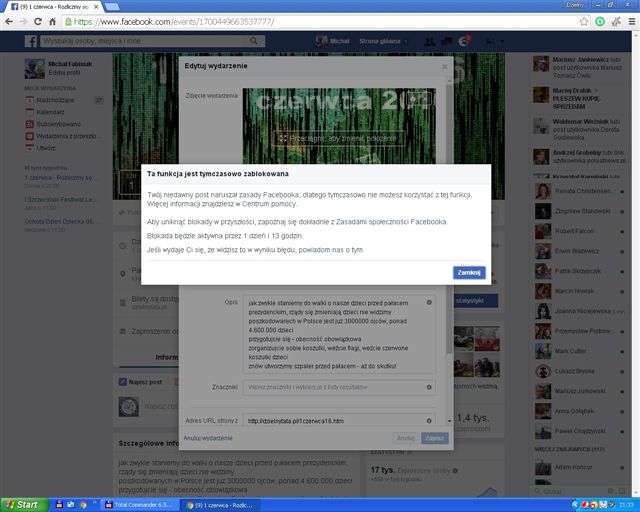Open Renata Christensen in chat list
The image size is (640, 512).
click(x=579, y=191)
